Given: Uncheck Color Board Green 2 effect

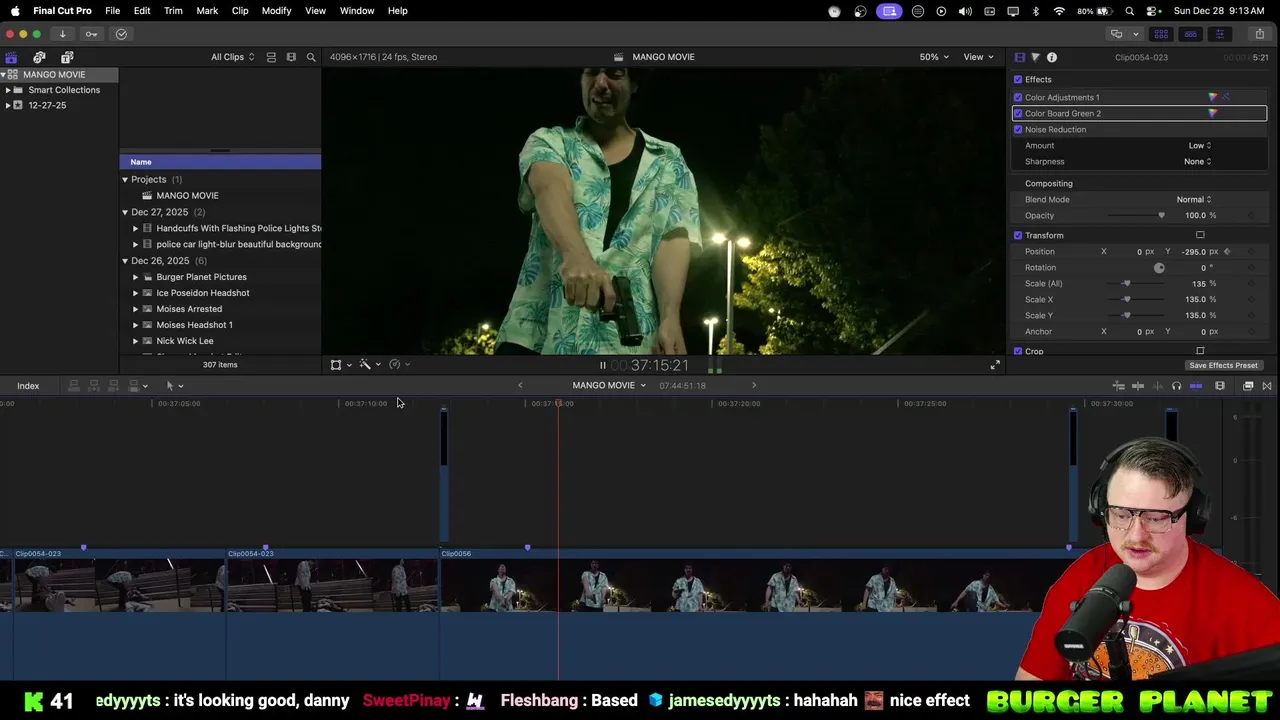Looking at the screenshot, I should click(x=1018, y=113).
